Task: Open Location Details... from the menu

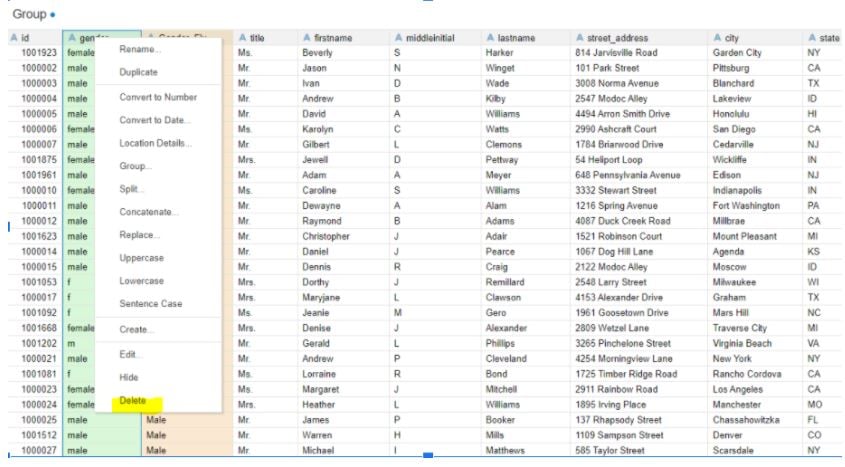Action: tap(155, 143)
